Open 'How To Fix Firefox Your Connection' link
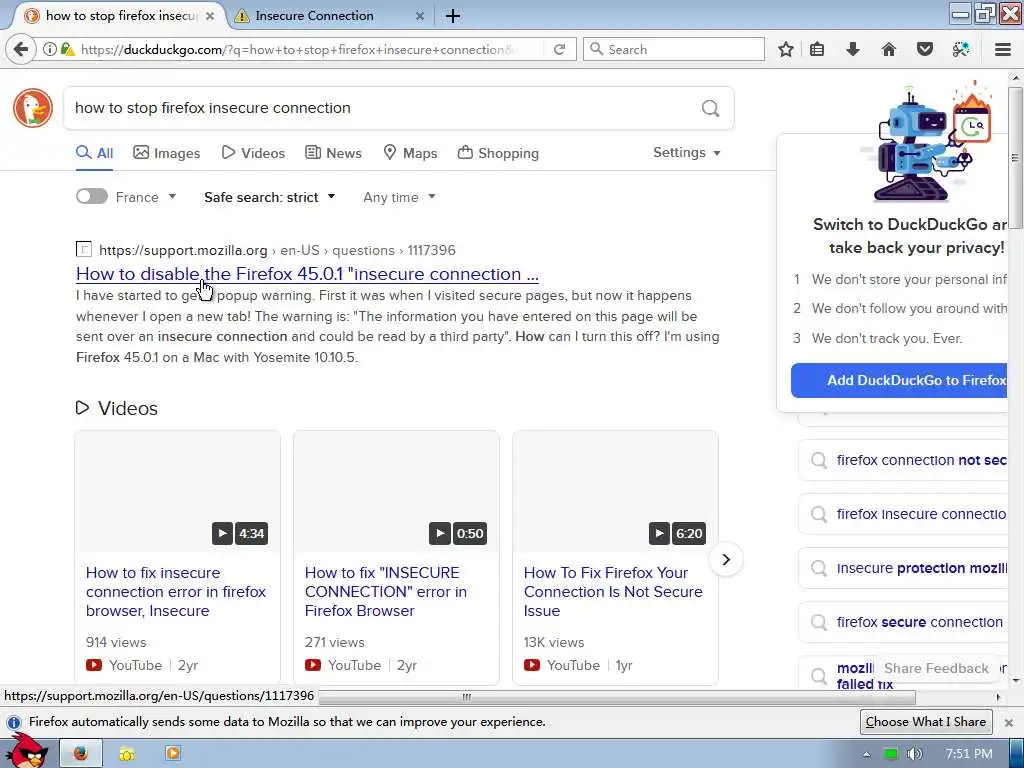The image size is (1024, 768). [x=613, y=592]
